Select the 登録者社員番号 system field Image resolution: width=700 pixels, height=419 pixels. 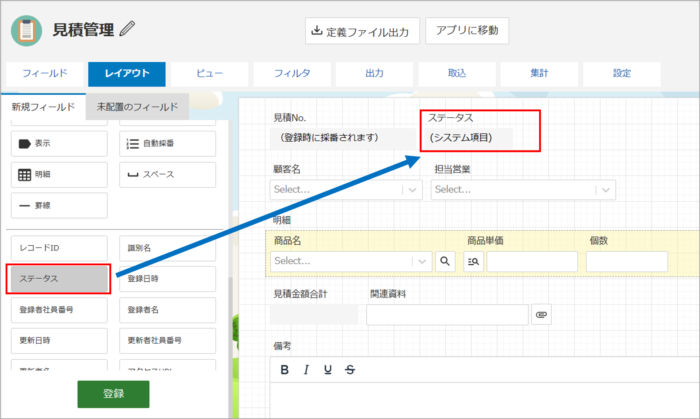point(59,310)
